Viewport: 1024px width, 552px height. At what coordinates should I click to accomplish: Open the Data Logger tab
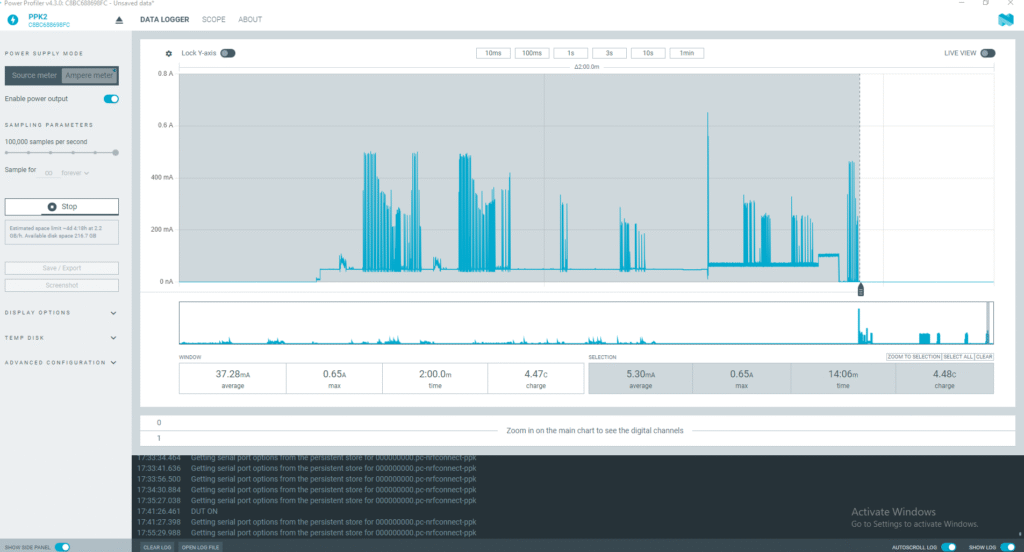click(165, 20)
